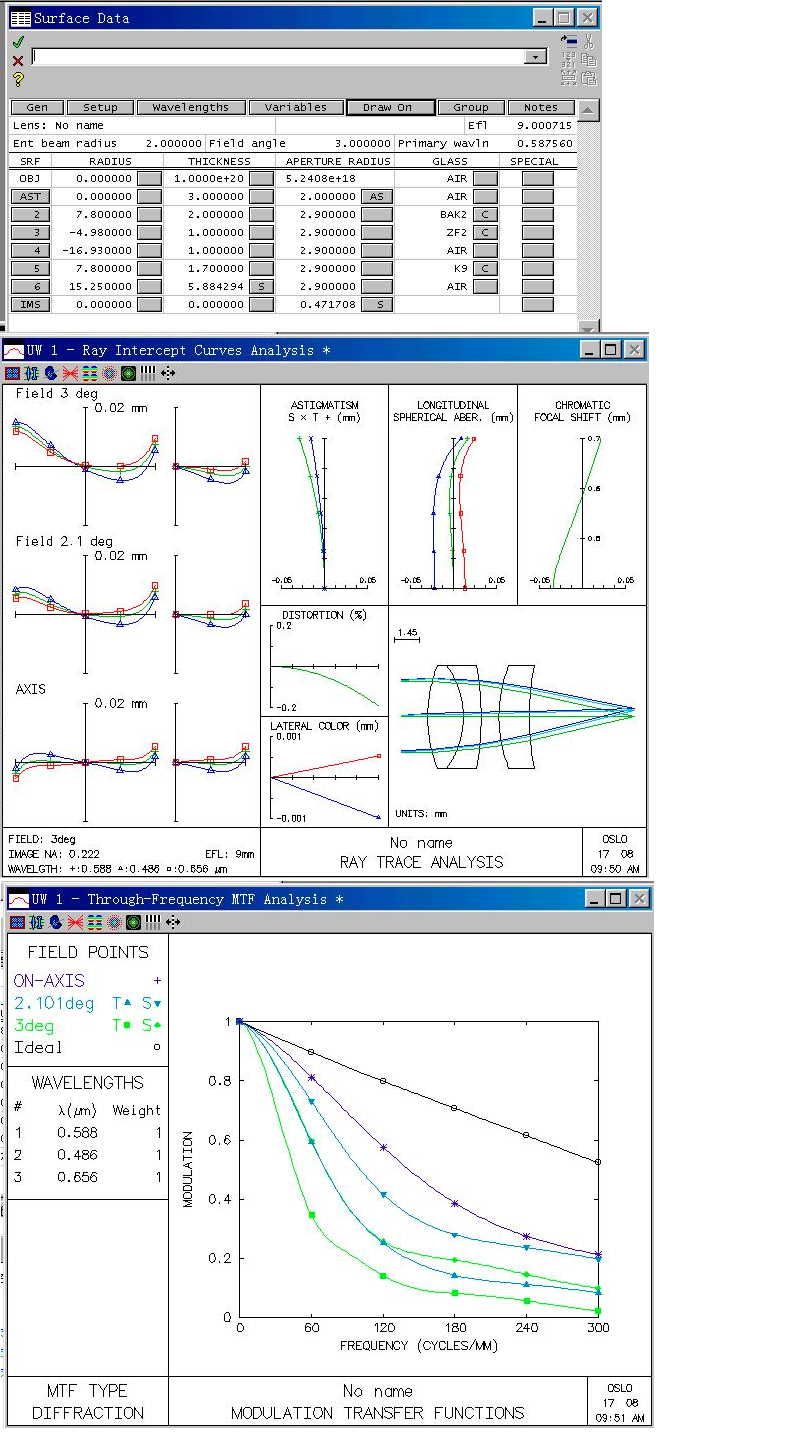Click the green checkmark accept icon in Surface Data
This screenshot has height=1456, width=800.
pyautogui.click(x=19, y=42)
